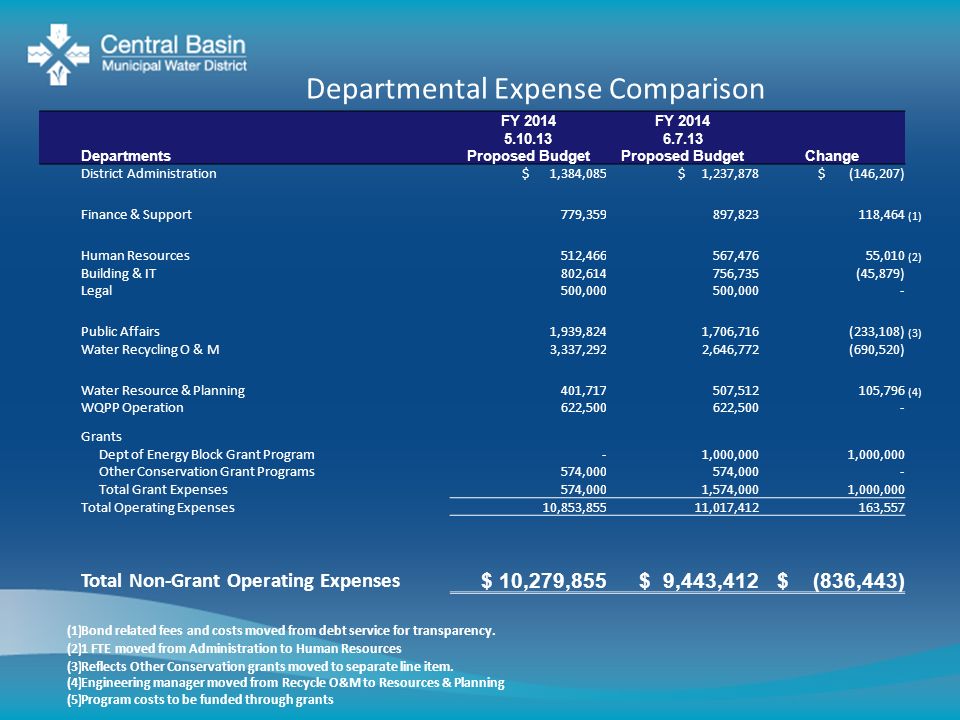Select the value 567,476
This screenshot has height=720, width=960.
(735, 255)
